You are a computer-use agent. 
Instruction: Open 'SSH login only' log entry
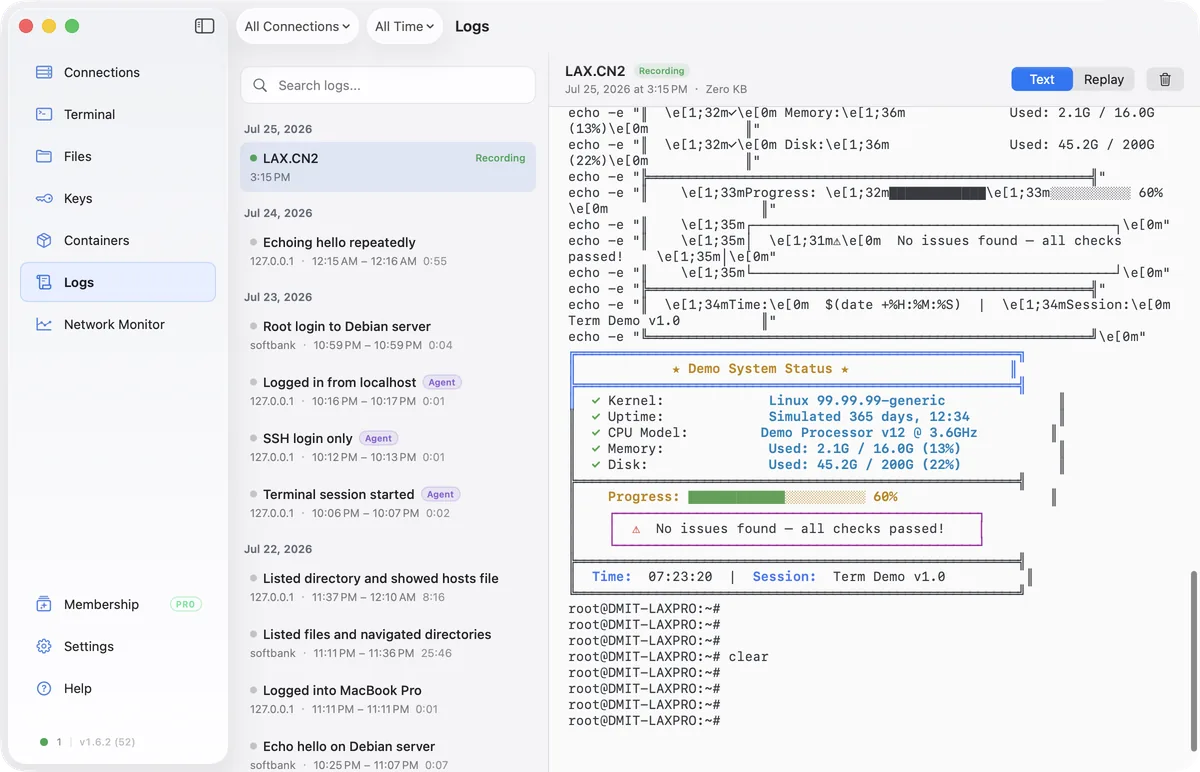(x=388, y=447)
